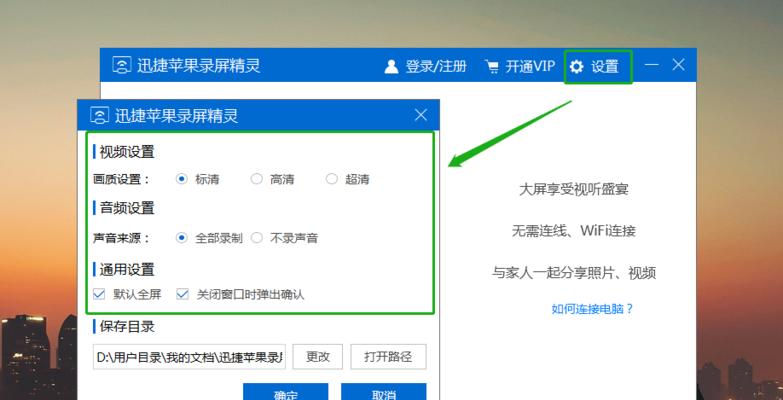783x400 pixels.
Task: Click 大屏享受视听盛宴 text
Action: (573, 190)
